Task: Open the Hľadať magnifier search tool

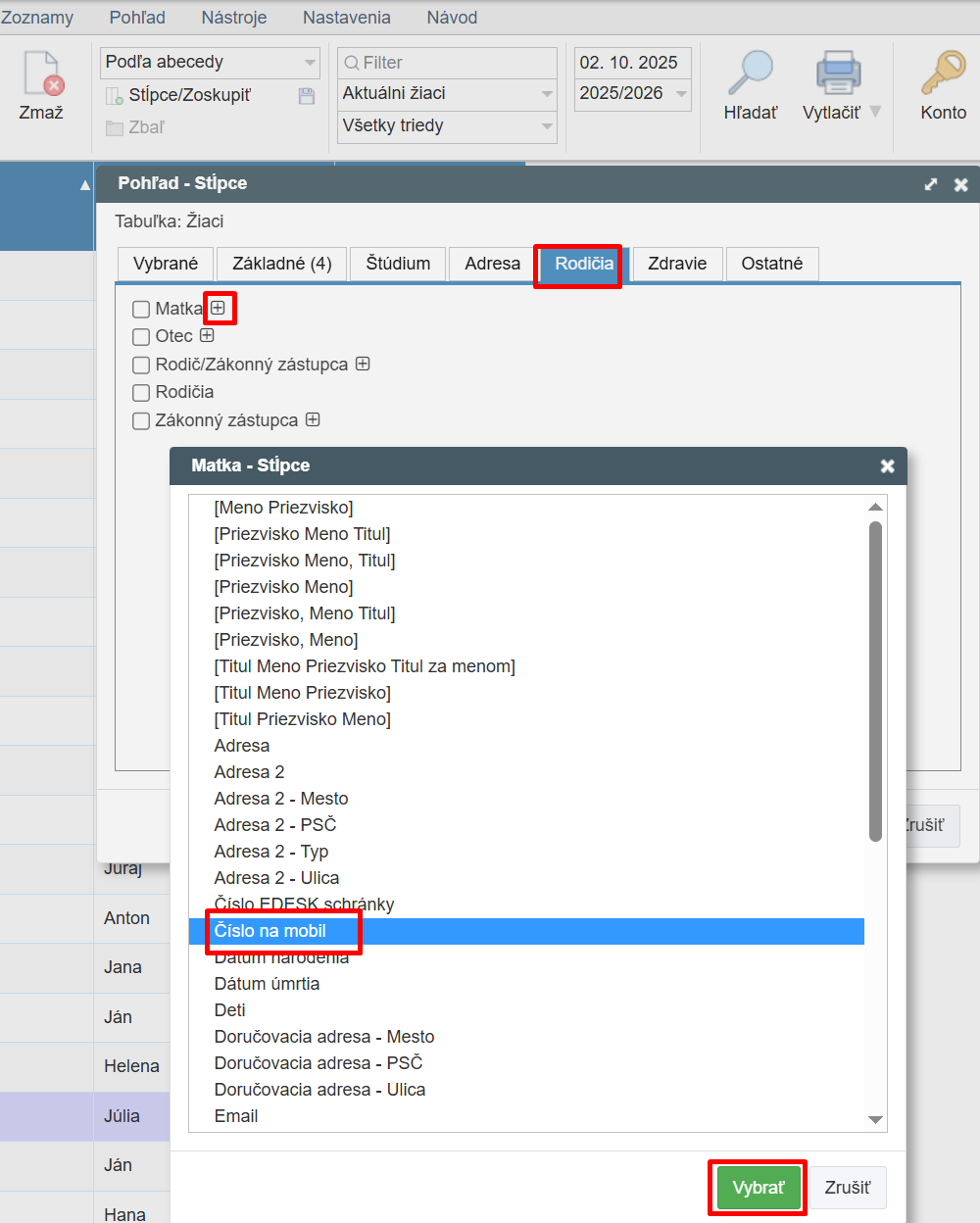Action: [x=750, y=74]
